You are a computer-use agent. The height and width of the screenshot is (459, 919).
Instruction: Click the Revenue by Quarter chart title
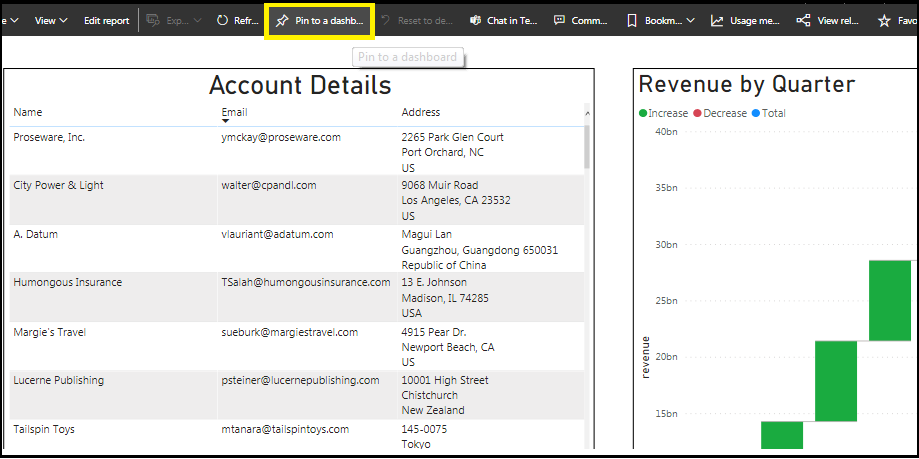[747, 84]
